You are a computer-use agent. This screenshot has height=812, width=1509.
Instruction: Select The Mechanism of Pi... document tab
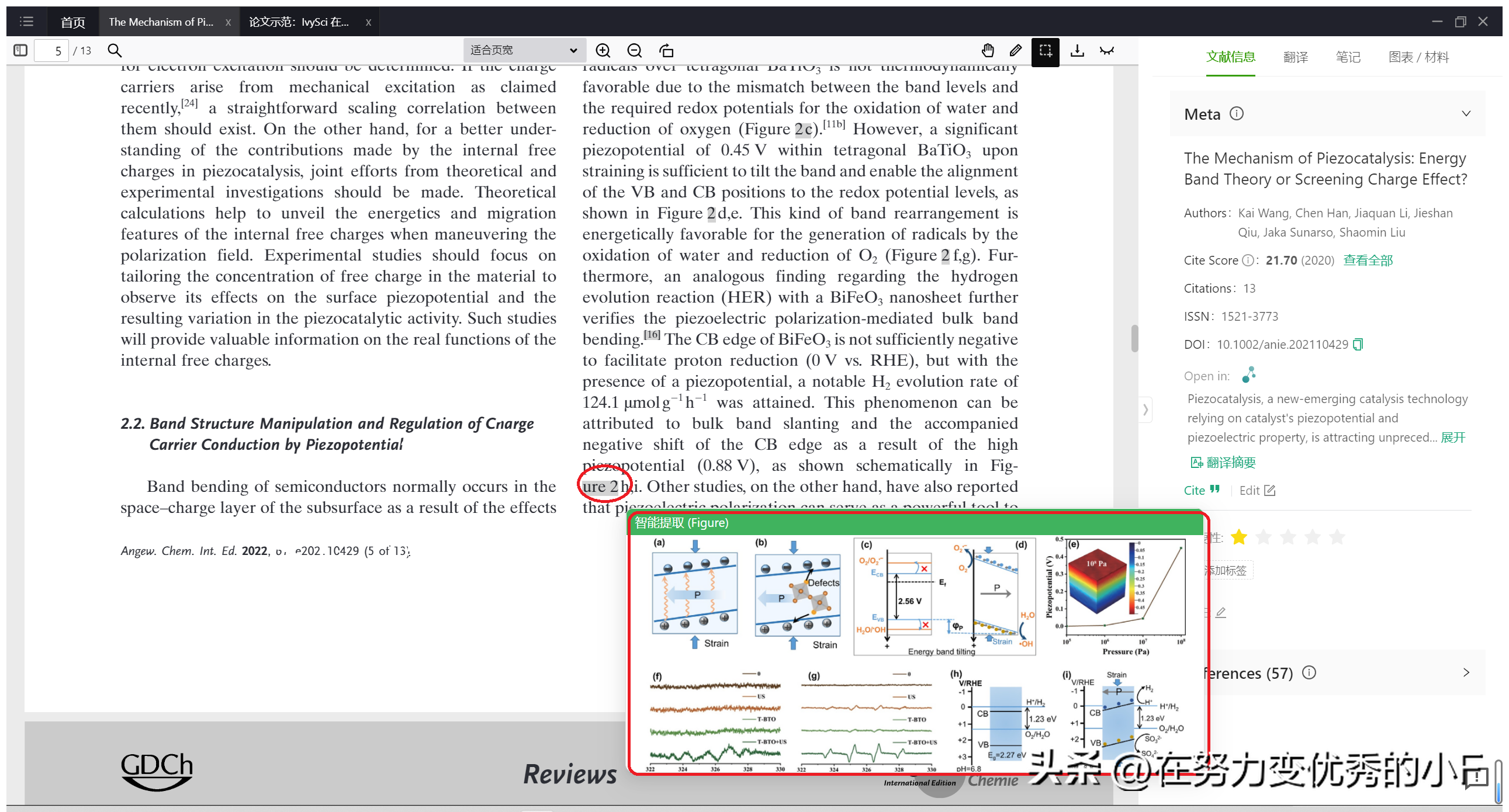[161, 22]
